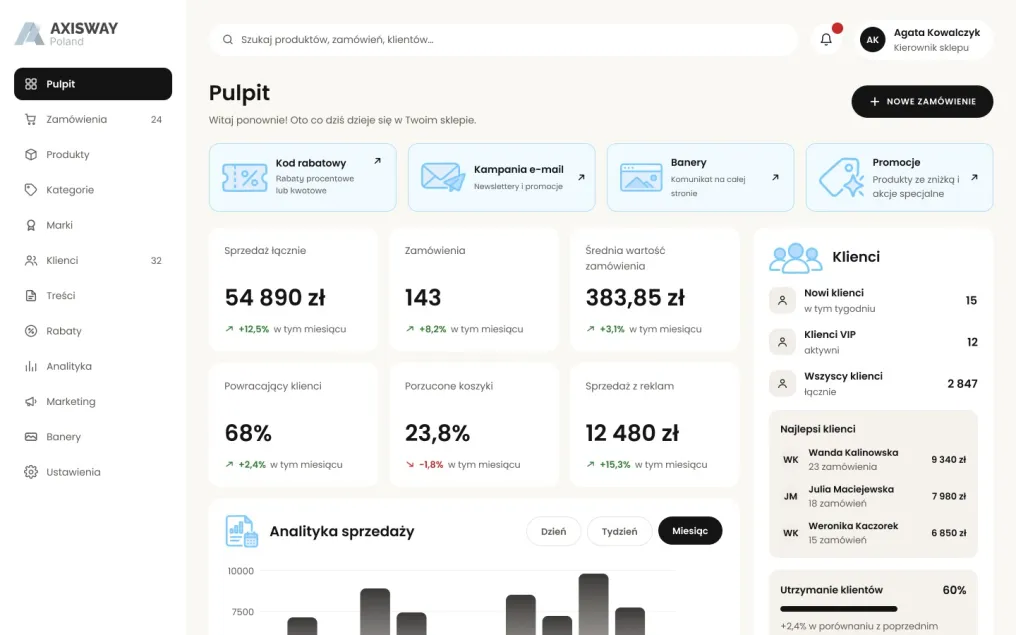
Task: Click the Klienci count badge 32
Action: pos(156,260)
